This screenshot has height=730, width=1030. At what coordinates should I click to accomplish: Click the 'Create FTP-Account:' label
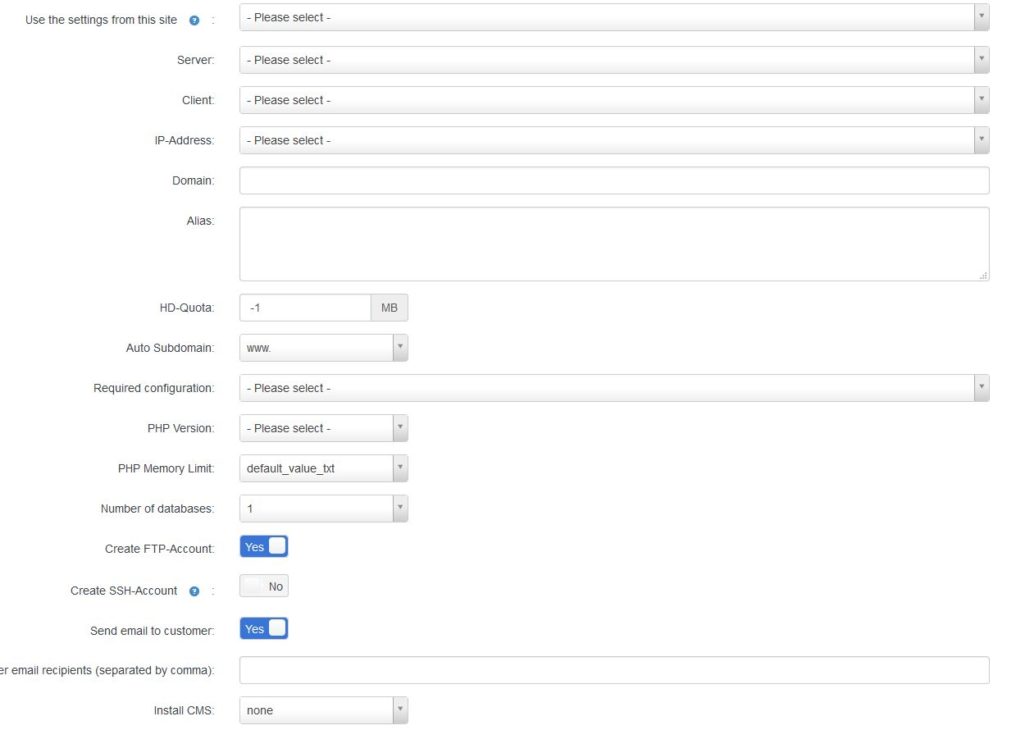(160, 549)
